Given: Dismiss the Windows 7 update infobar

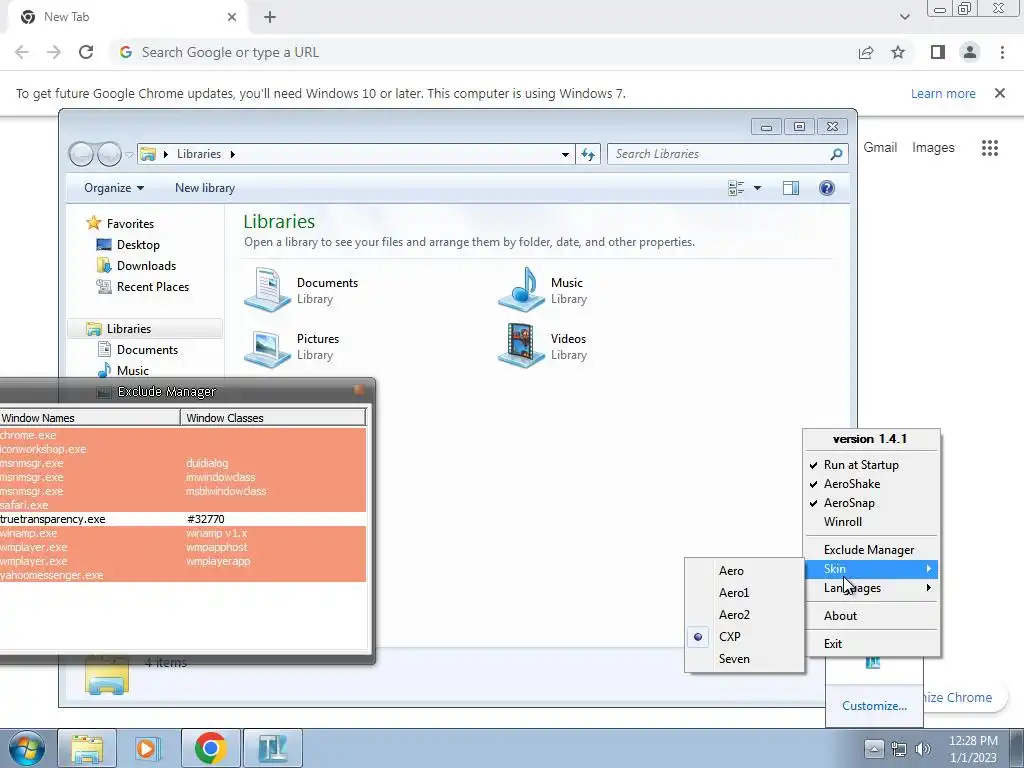Looking at the screenshot, I should (x=1000, y=93).
